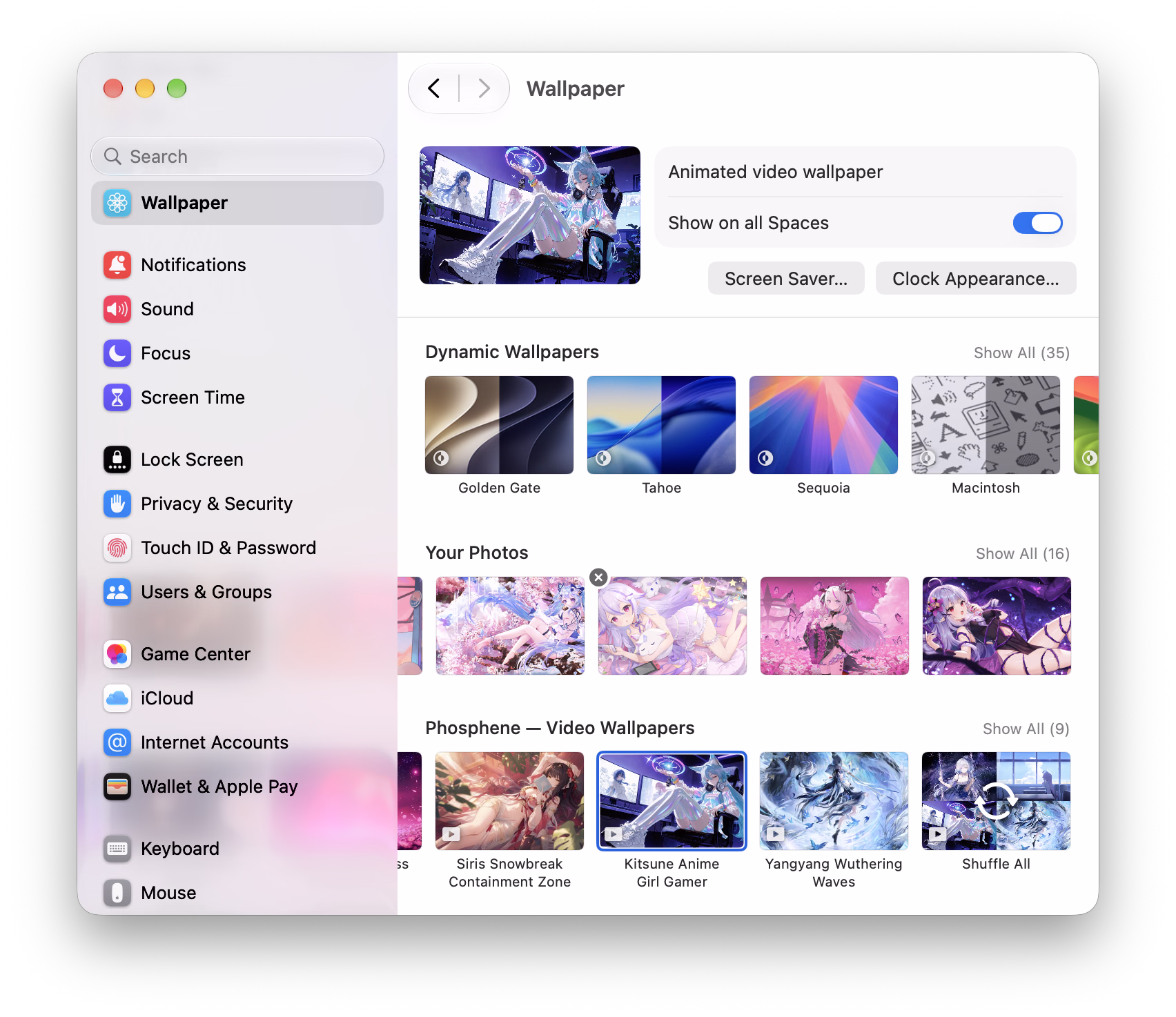The height and width of the screenshot is (1017, 1176).
Task: Click play badge on Yangyang Wuthering Waves thumbnail
Action: 776,833
